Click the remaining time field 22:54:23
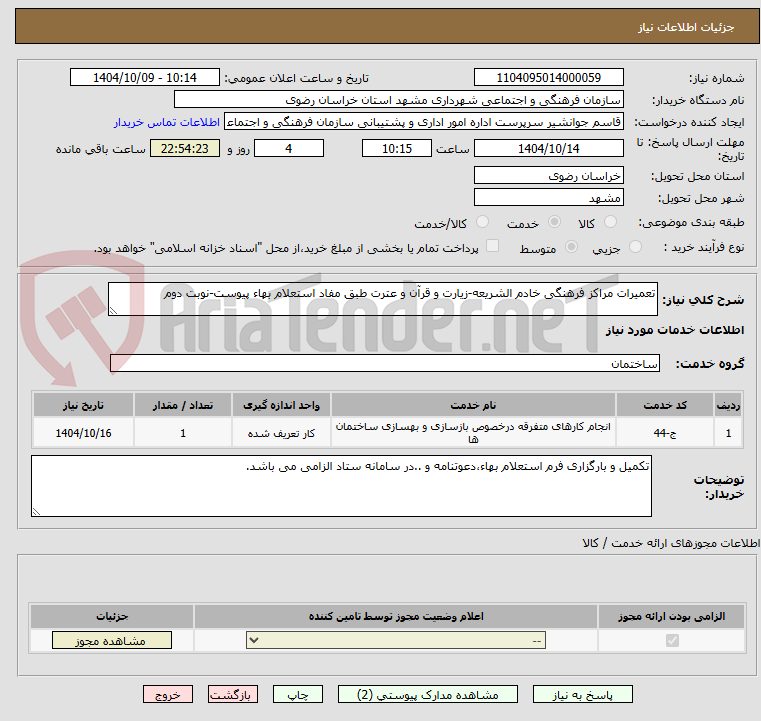 (185, 148)
